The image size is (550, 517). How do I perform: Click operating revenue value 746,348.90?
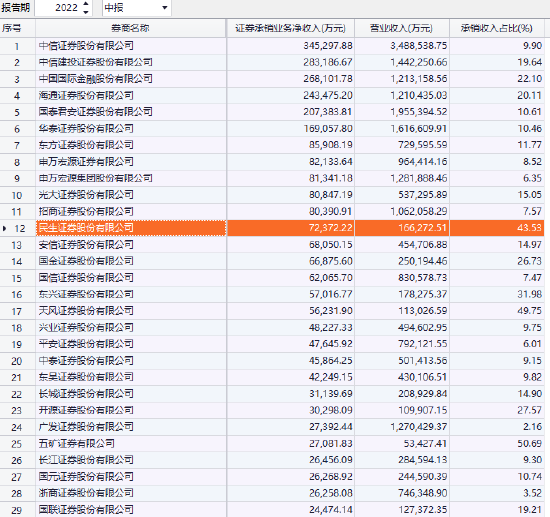click(x=423, y=493)
